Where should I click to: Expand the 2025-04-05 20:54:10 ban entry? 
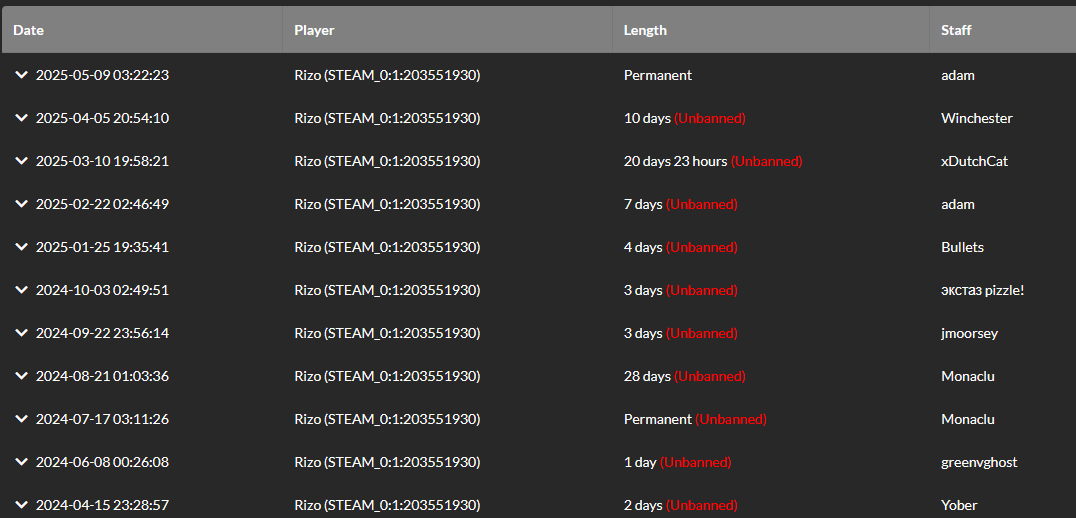tap(21, 118)
